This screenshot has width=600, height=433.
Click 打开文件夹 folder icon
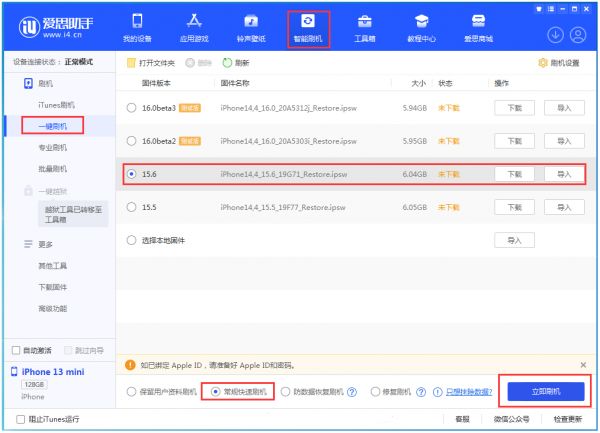pyautogui.click(x=131, y=63)
